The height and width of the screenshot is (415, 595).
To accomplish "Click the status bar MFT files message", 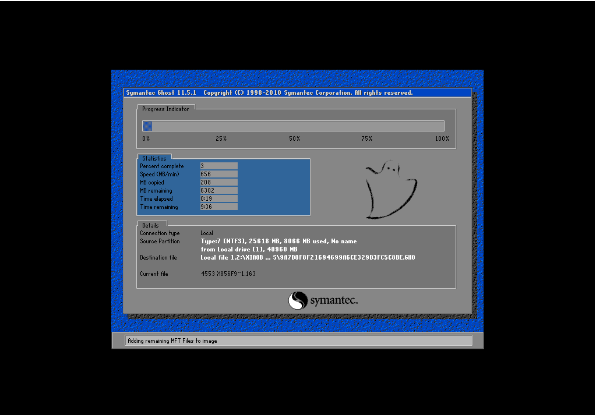I will 172,341.
